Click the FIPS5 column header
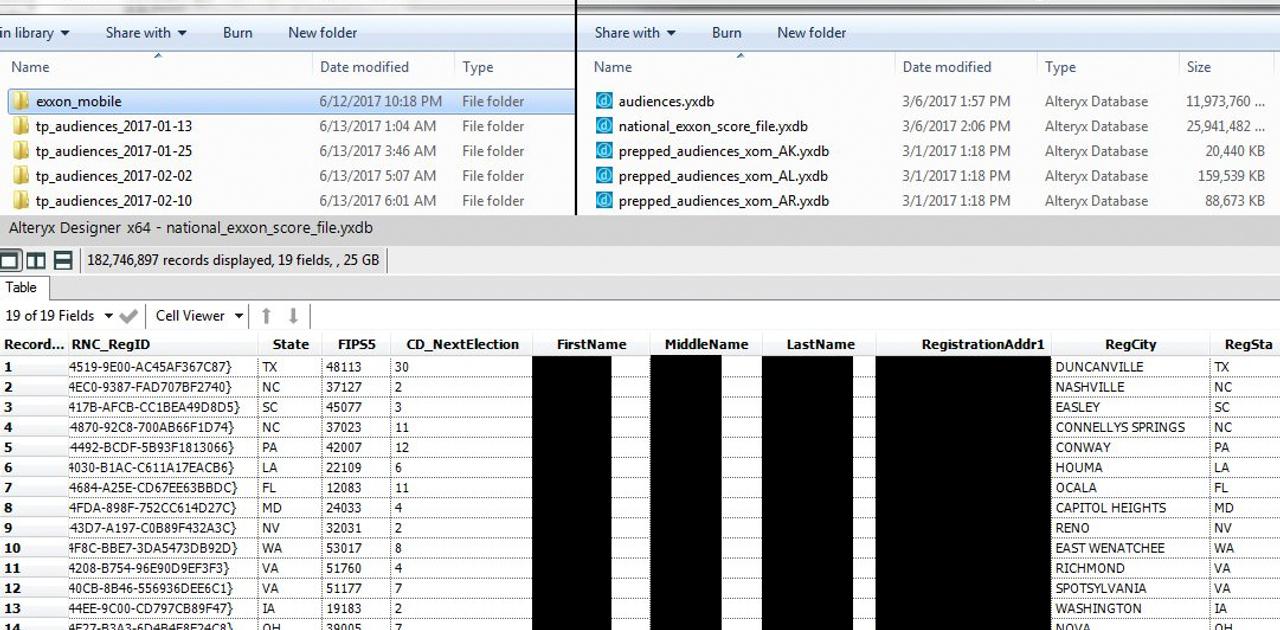The width and height of the screenshot is (1280, 630). point(356,345)
